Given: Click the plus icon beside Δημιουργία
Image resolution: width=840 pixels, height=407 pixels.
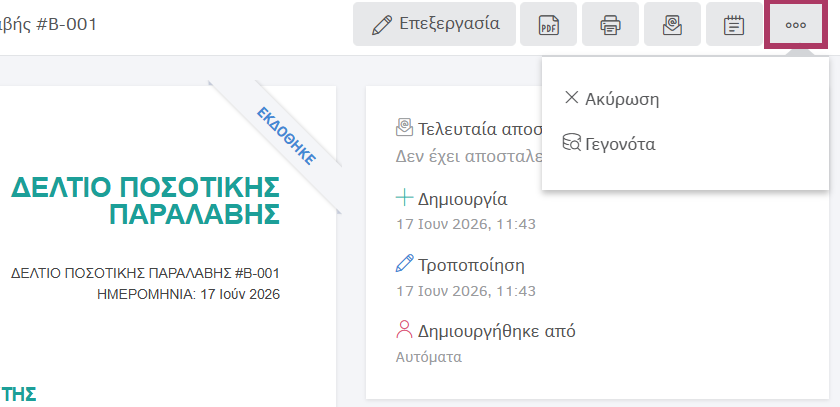Looking at the screenshot, I should [x=404, y=198].
